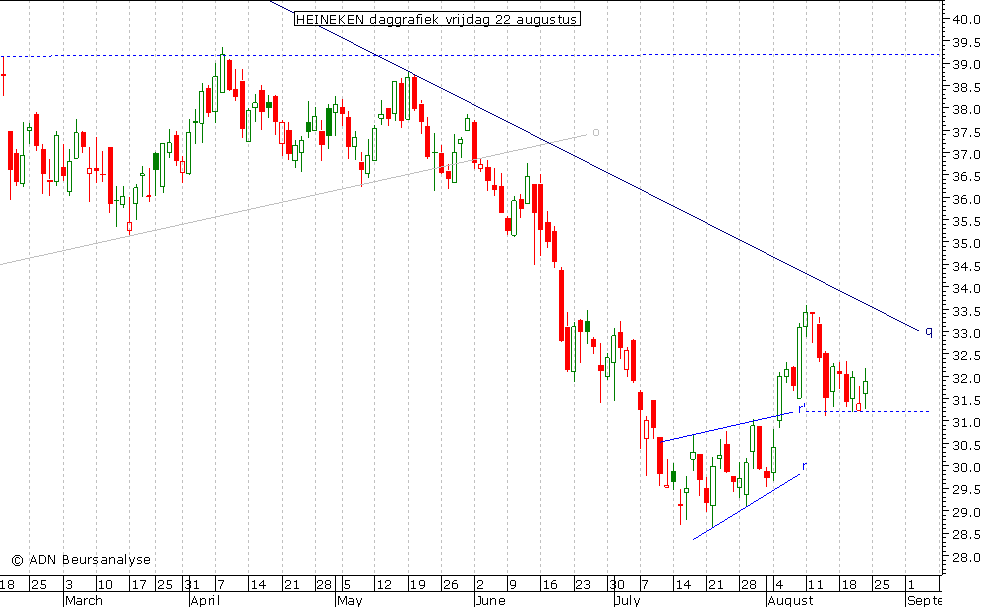Click the July 28 date tick label

point(749,585)
